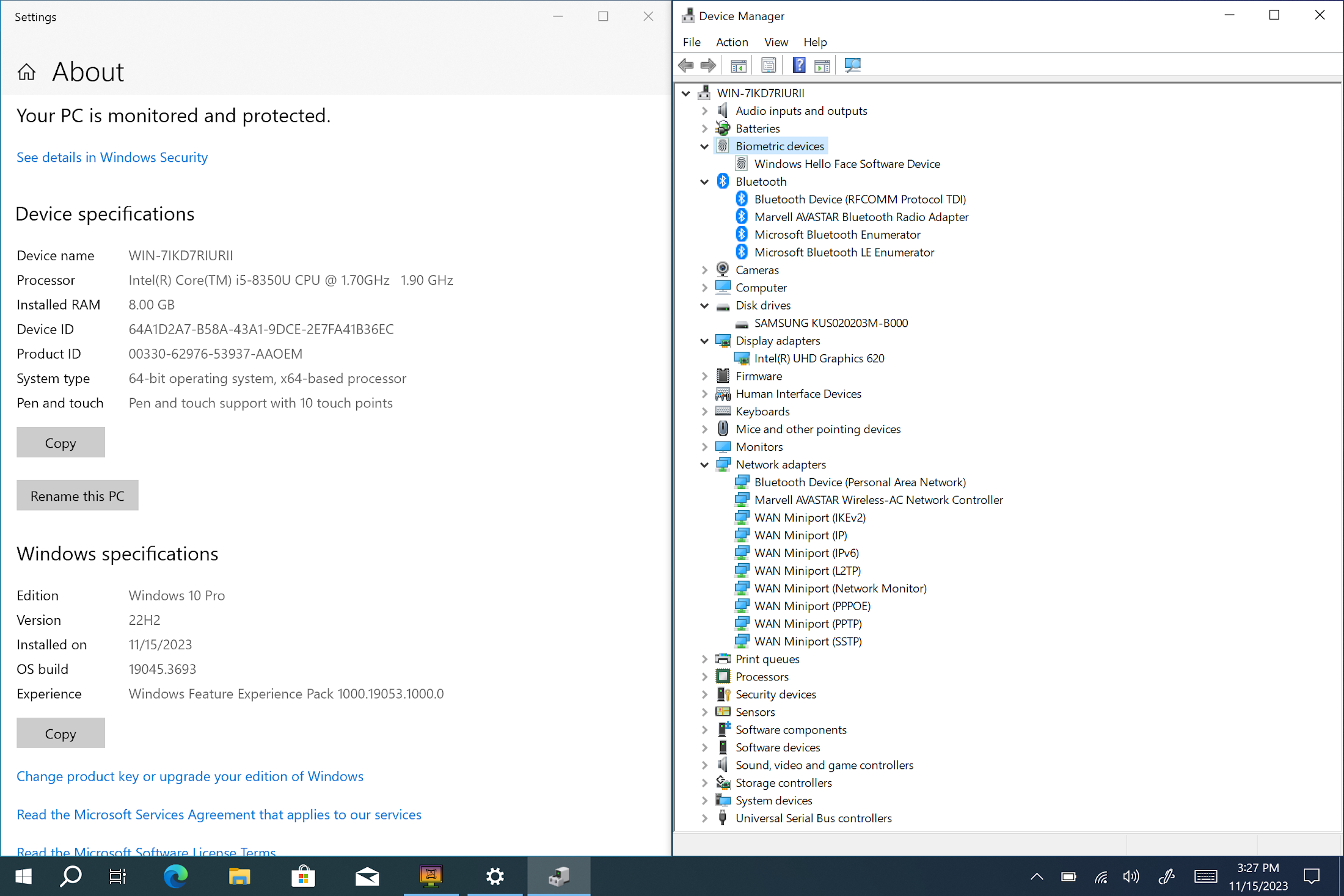
Task: Click Copy under Windows specifications
Action: click(60, 734)
